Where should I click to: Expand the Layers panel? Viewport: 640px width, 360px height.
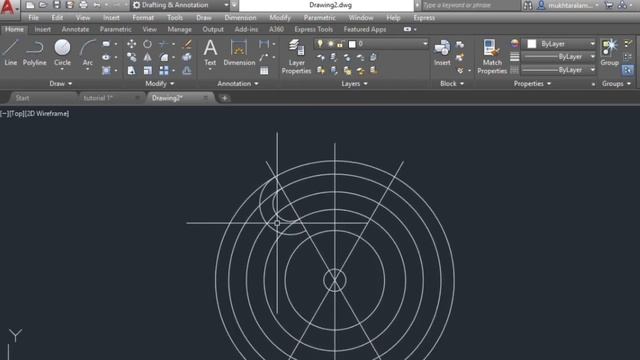(354, 83)
